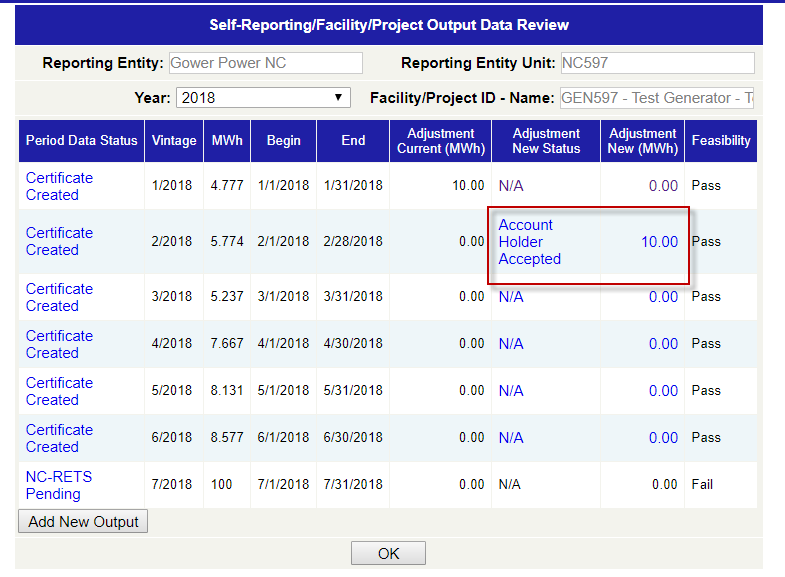The height and width of the screenshot is (577, 785).
Task: Open Certificate Created link for vintage 6/2018
Action: 59,438
